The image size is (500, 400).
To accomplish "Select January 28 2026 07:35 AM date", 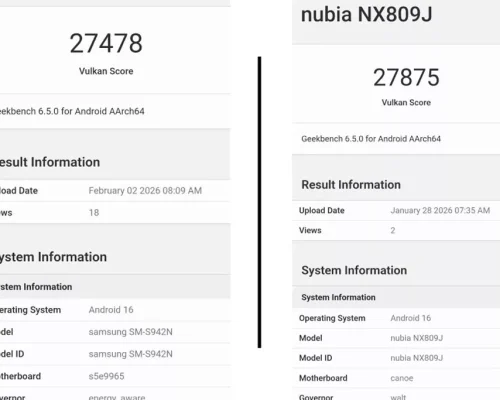I will pyautogui.click(x=440, y=210).
